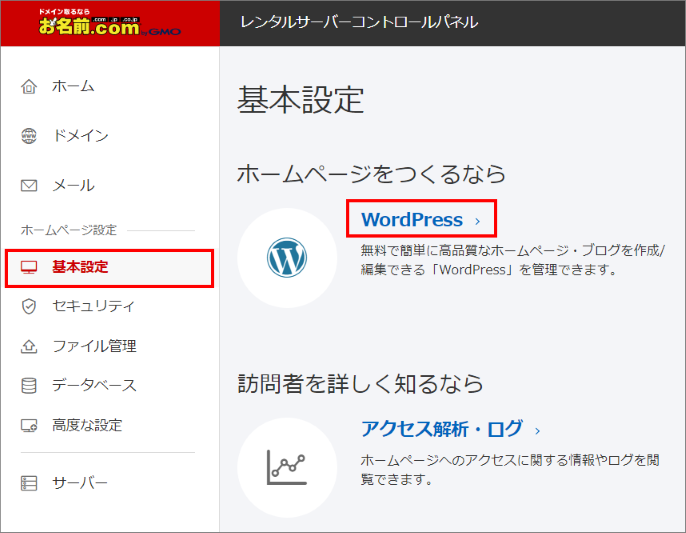Click the ファイル管理 upload icon

click(29, 346)
